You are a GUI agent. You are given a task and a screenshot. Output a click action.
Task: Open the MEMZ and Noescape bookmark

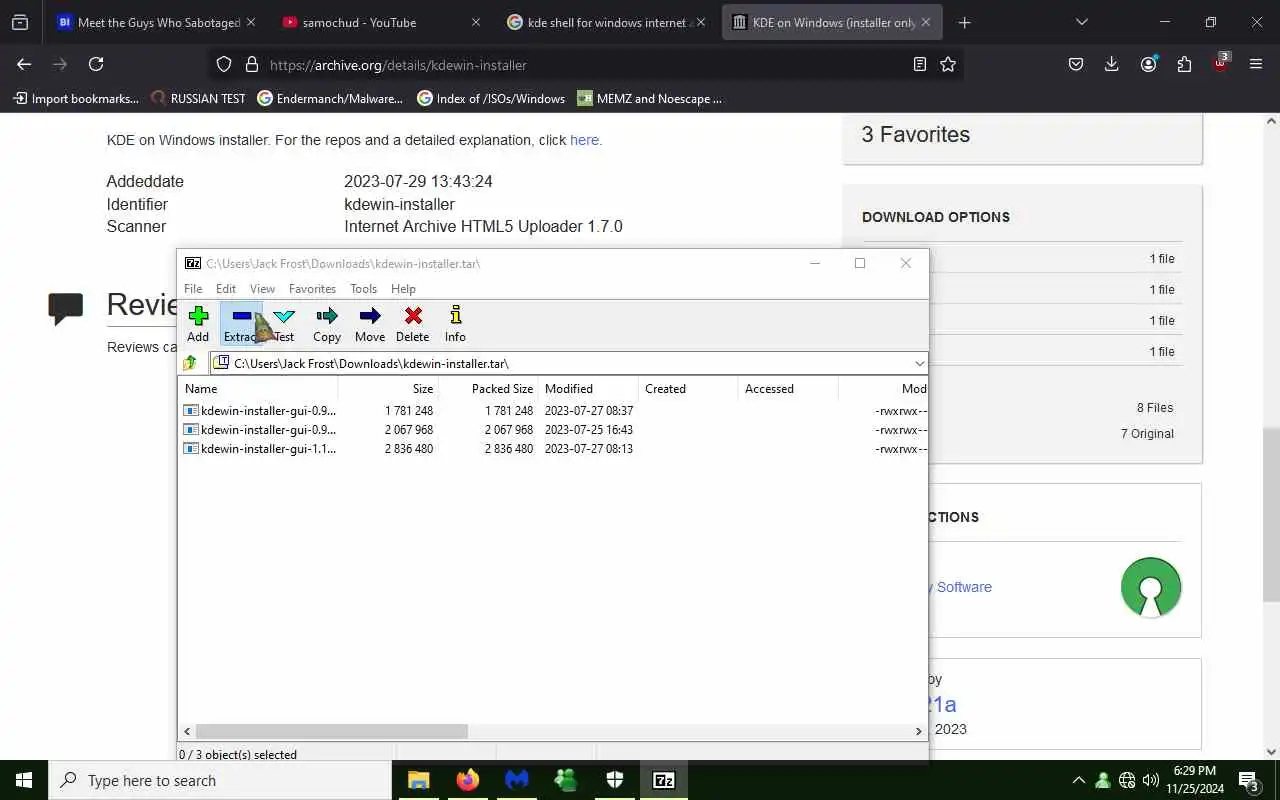pyautogui.click(x=649, y=98)
